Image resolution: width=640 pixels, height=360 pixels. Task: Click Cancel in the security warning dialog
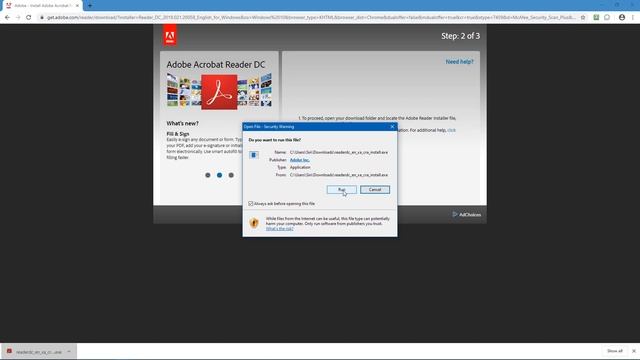375,189
